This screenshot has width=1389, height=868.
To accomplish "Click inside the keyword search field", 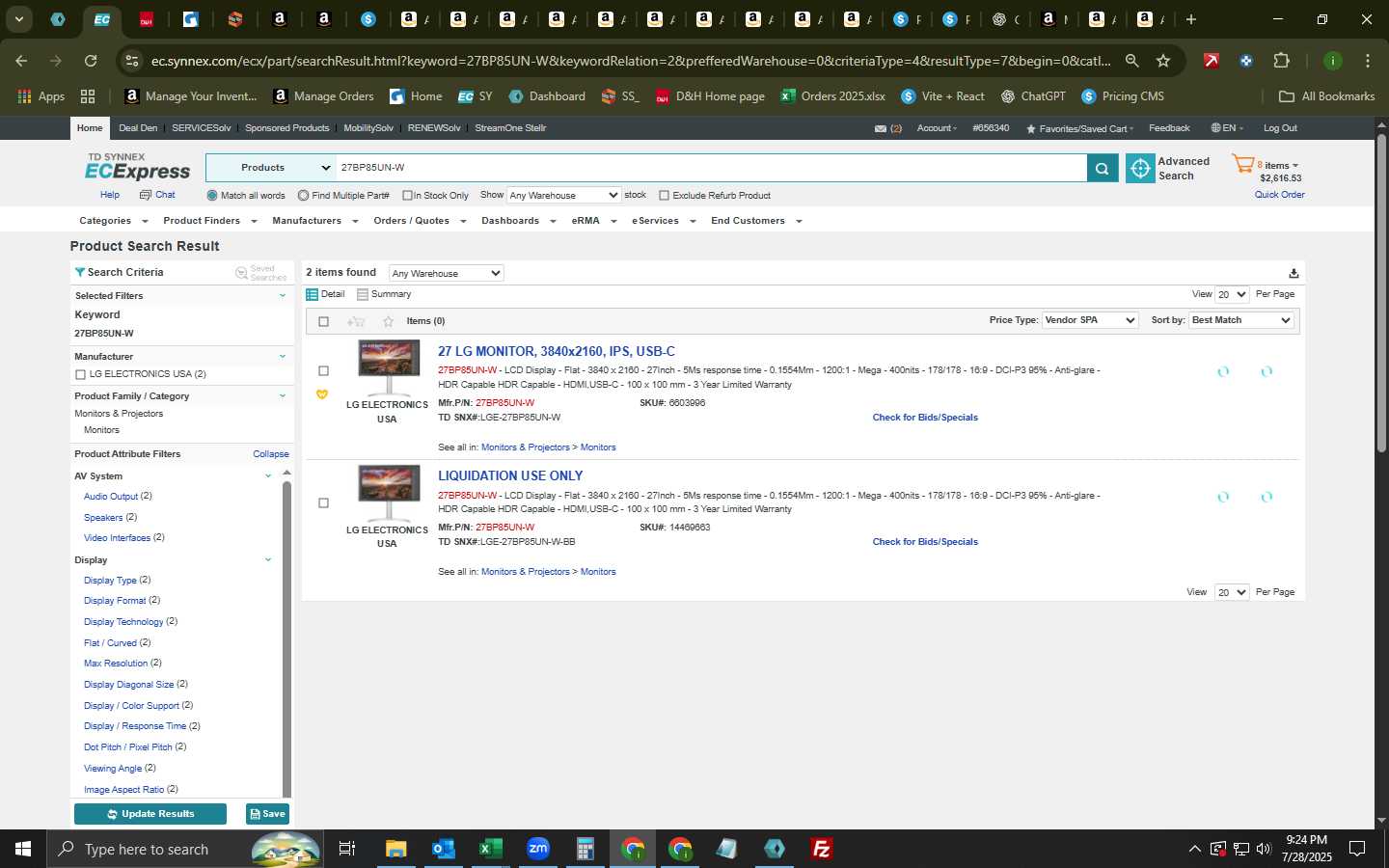I will point(711,168).
